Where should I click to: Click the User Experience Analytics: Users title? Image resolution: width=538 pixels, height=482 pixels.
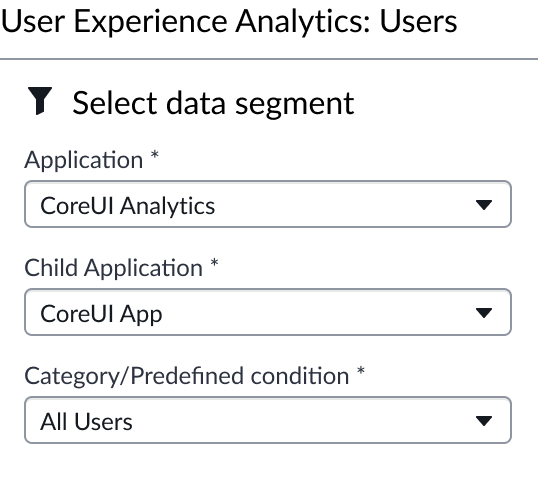point(229,22)
